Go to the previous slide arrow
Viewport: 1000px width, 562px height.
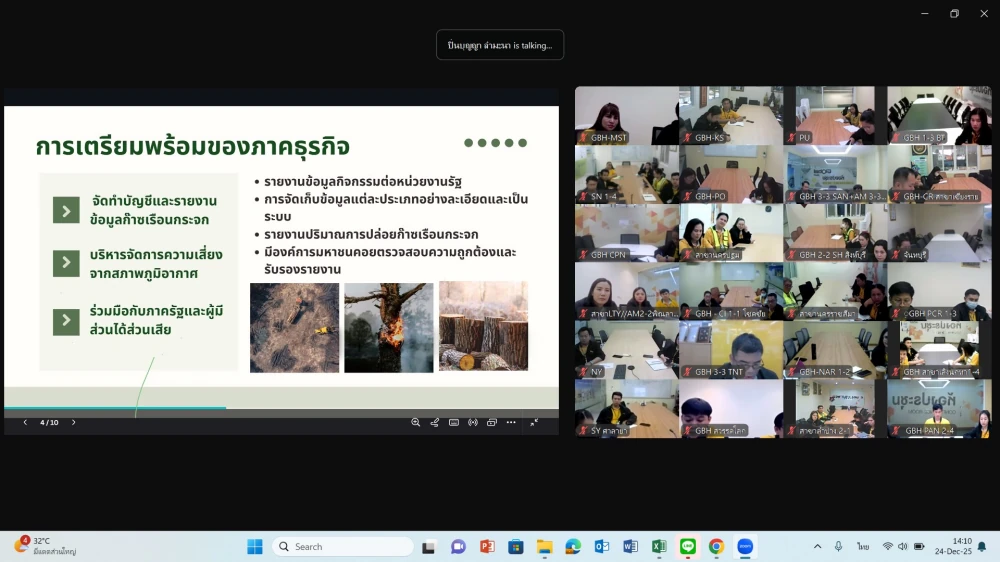pos(25,422)
